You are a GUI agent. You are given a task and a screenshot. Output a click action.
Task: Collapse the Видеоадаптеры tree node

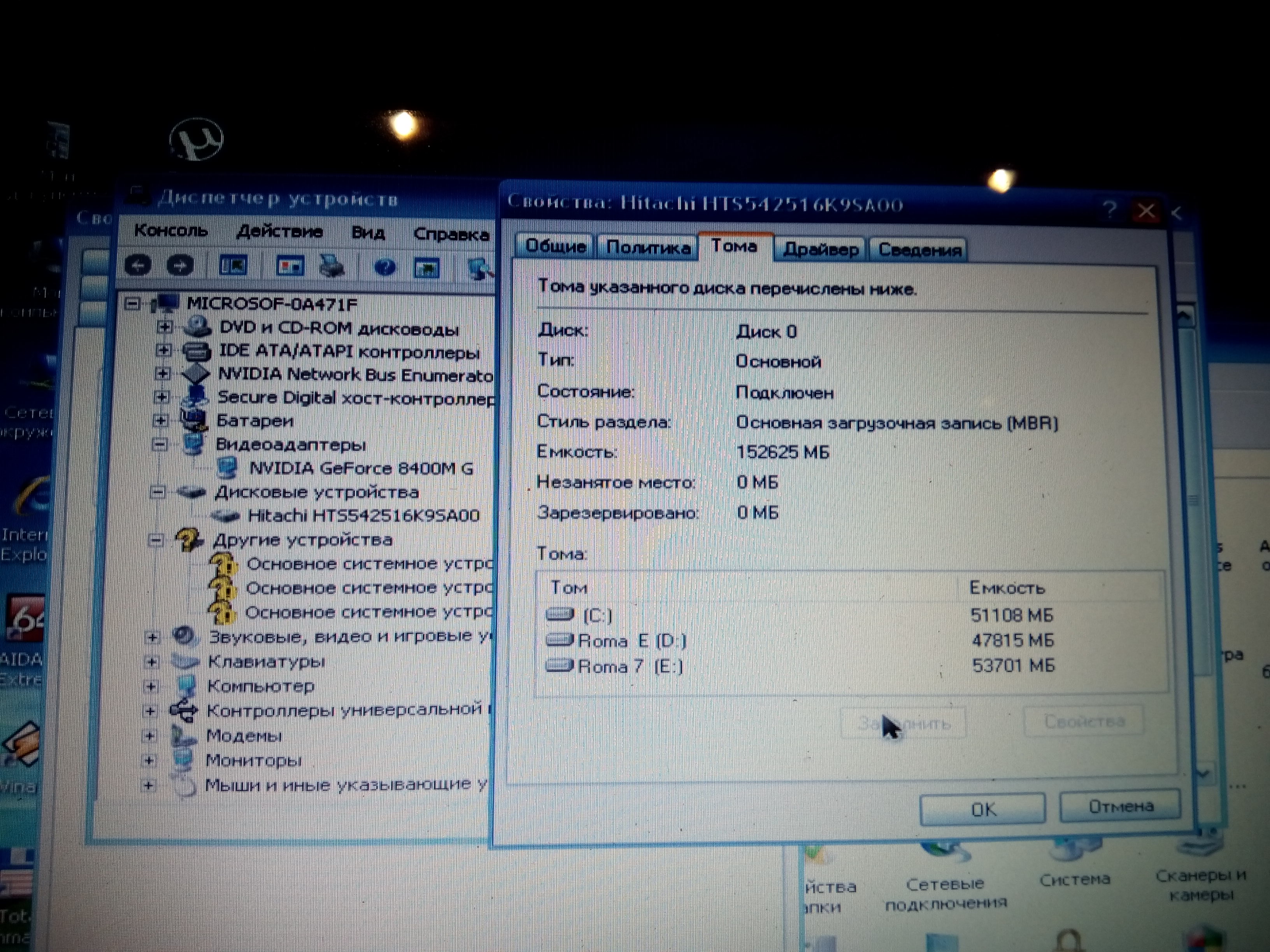pos(160,444)
